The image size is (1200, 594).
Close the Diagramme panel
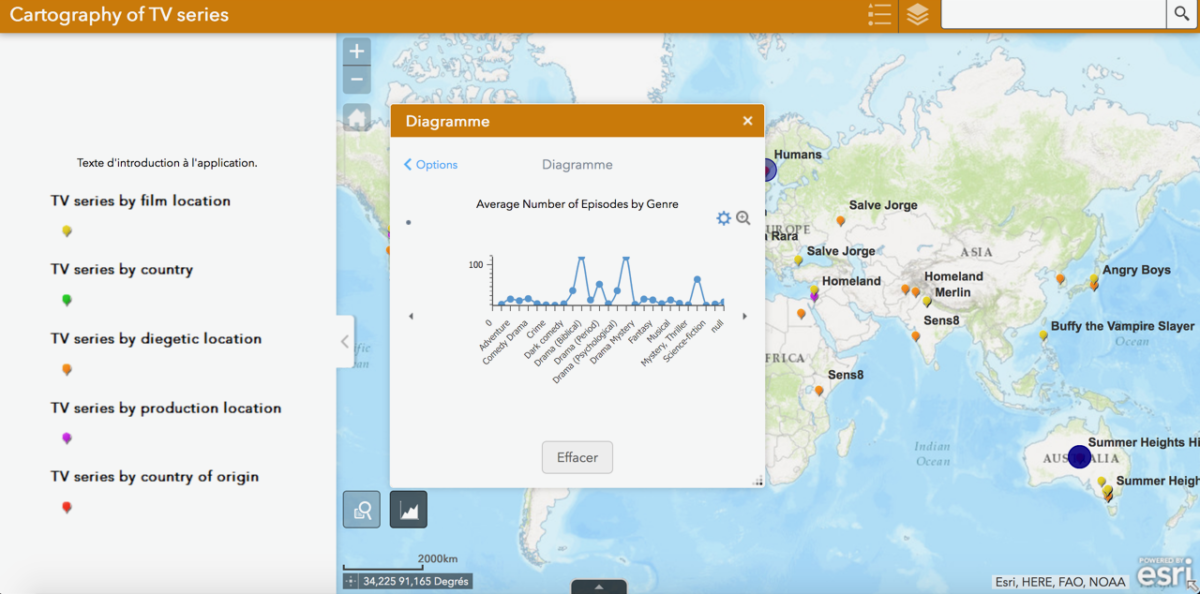point(747,121)
